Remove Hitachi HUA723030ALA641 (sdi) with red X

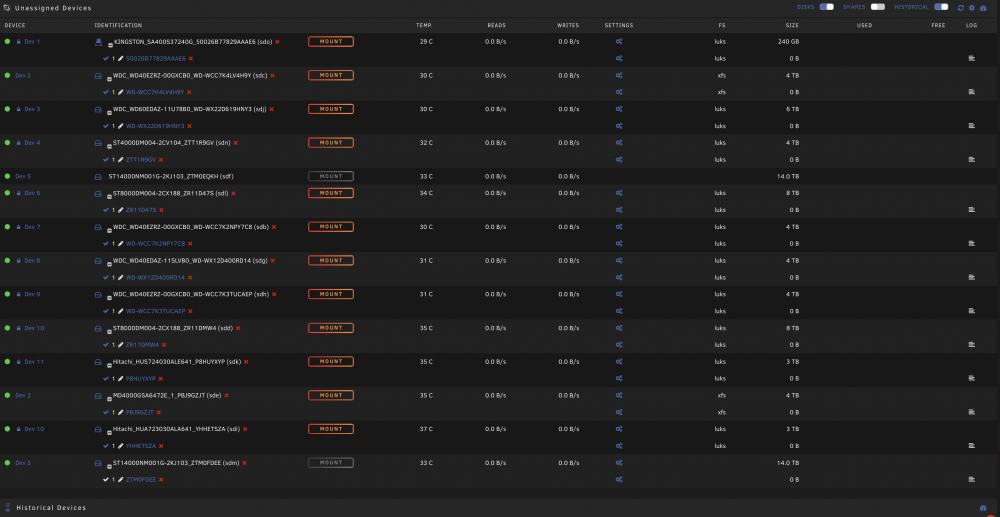245,429
